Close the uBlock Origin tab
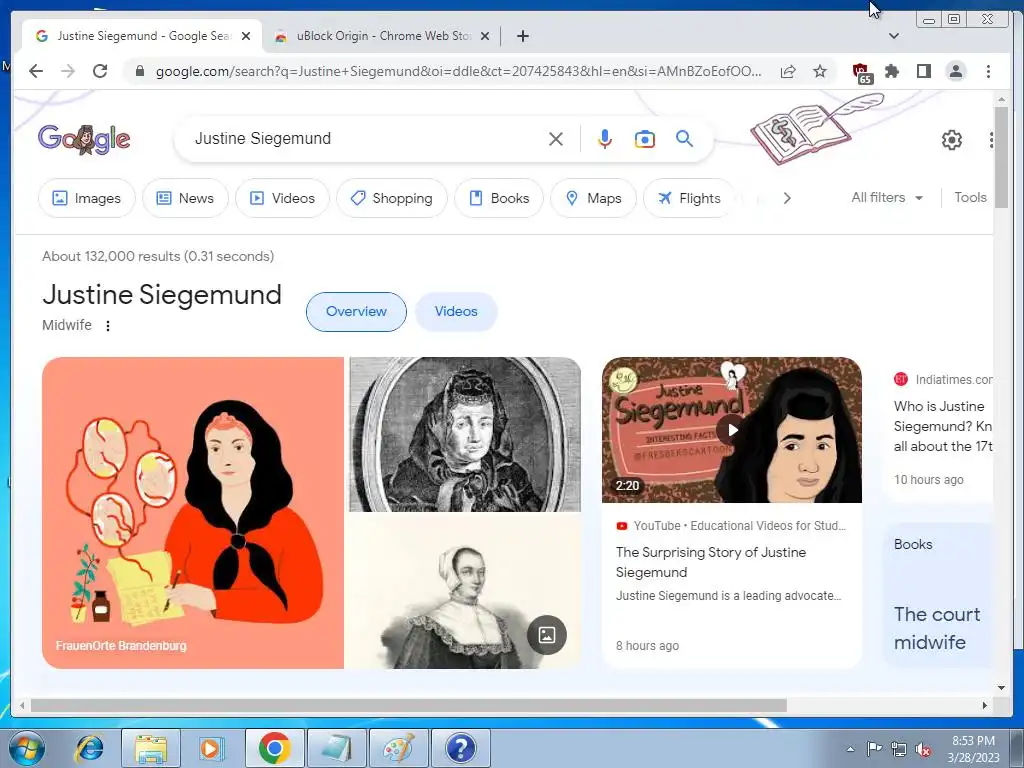Image resolution: width=1024 pixels, height=768 pixels. (x=485, y=36)
